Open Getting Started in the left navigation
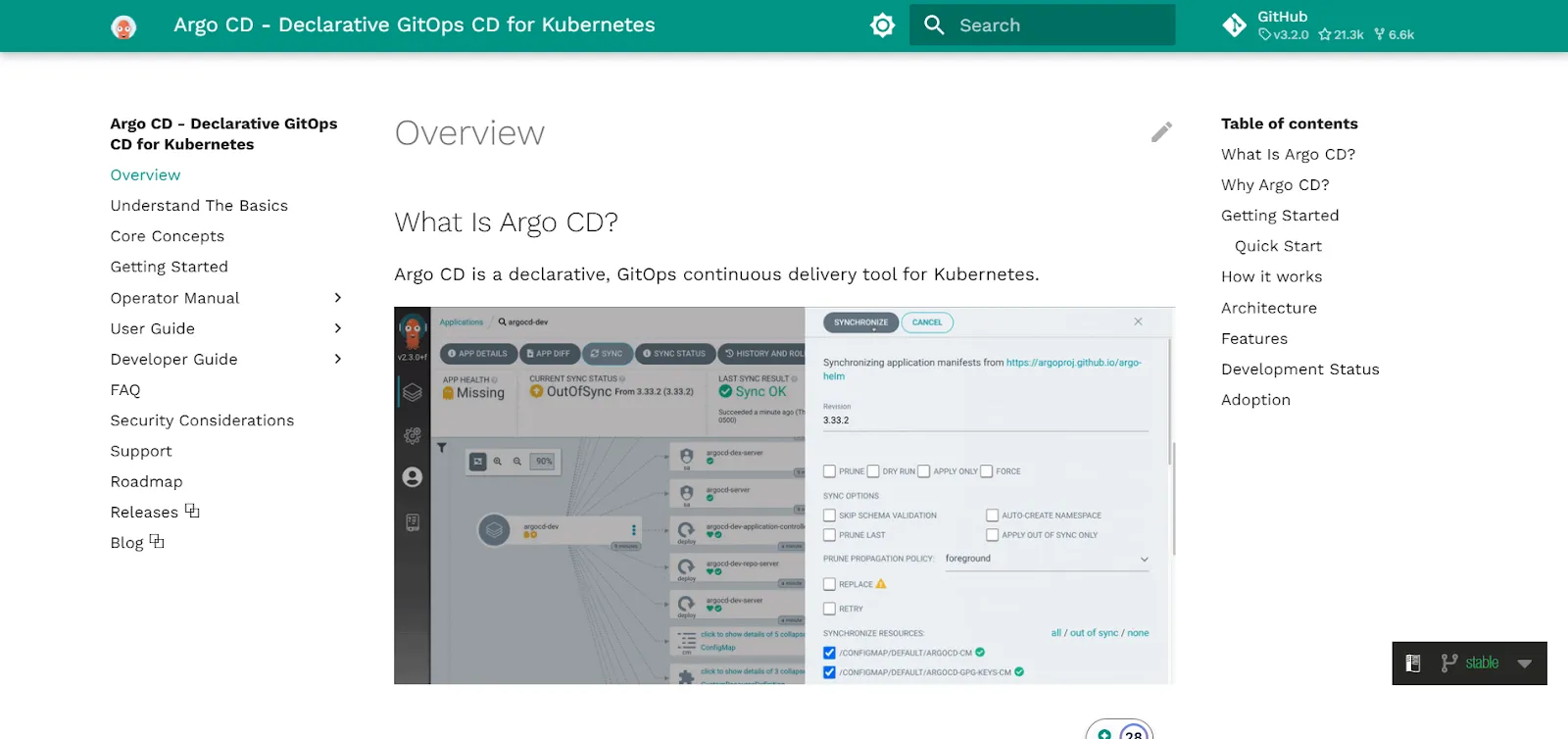Screen dimensions: 1568x739 [x=170, y=267]
